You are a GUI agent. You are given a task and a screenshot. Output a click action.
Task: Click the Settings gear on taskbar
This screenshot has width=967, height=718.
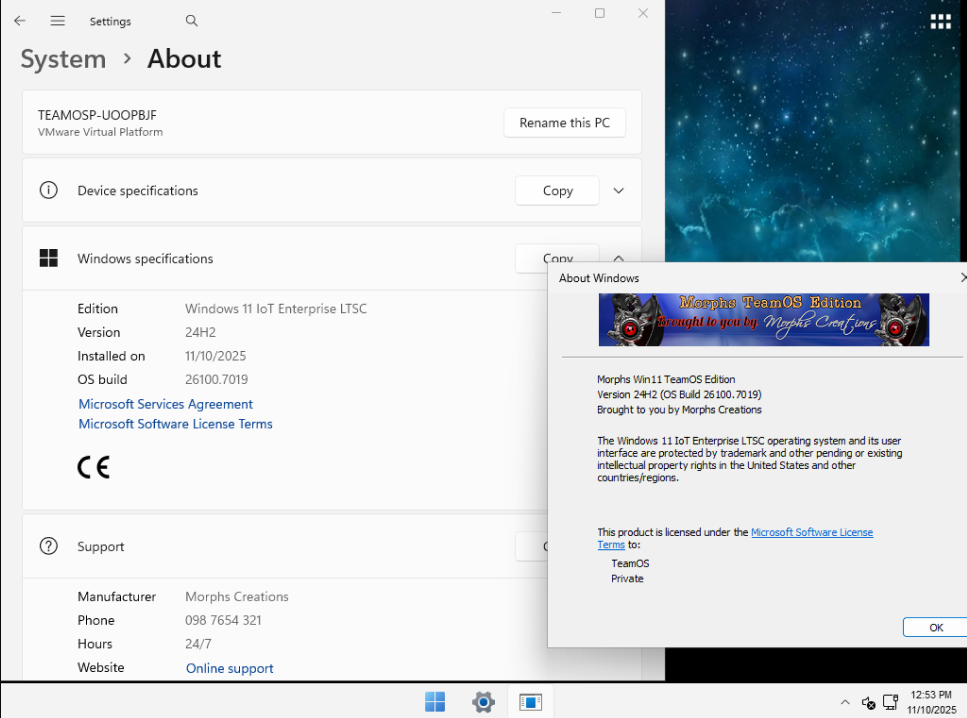[x=483, y=702]
